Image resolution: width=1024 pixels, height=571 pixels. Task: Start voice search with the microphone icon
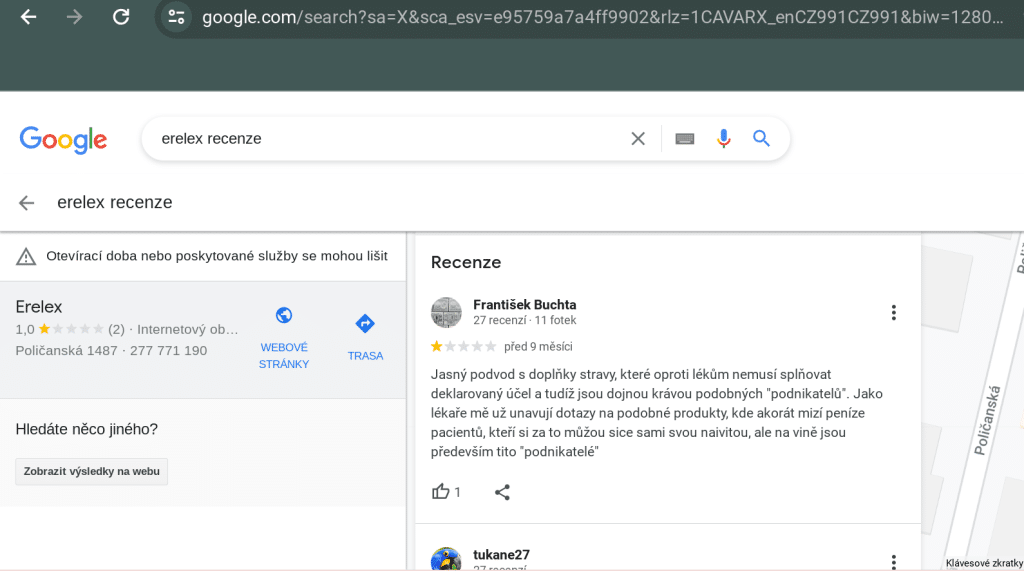[723, 139]
